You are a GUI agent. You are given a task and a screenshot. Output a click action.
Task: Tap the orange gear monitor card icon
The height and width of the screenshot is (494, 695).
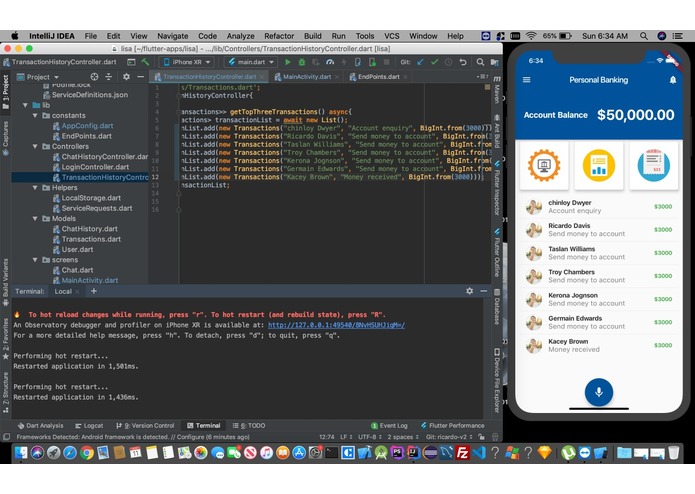click(x=544, y=165)
